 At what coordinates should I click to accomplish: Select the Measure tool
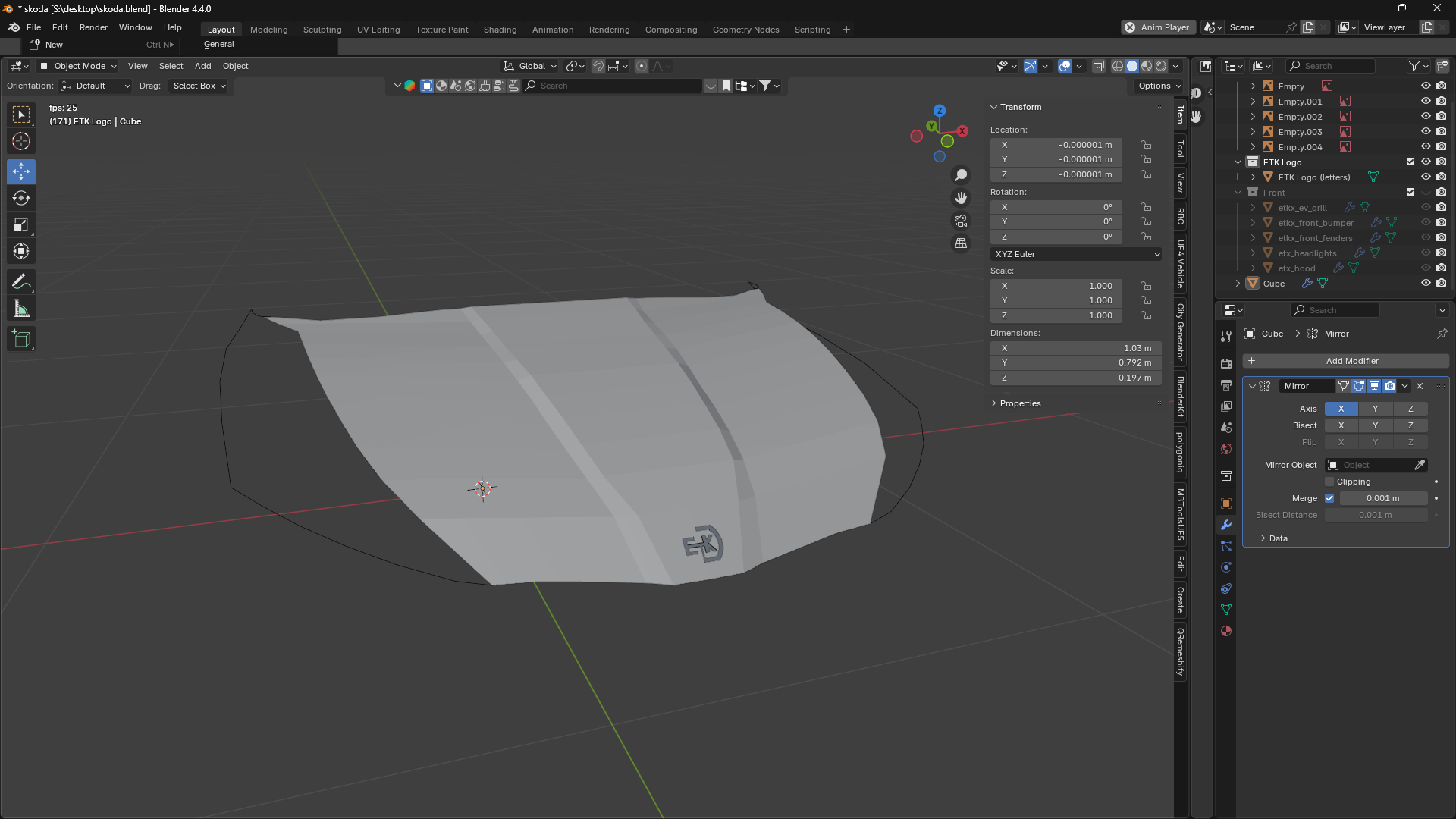click(21, 309)
